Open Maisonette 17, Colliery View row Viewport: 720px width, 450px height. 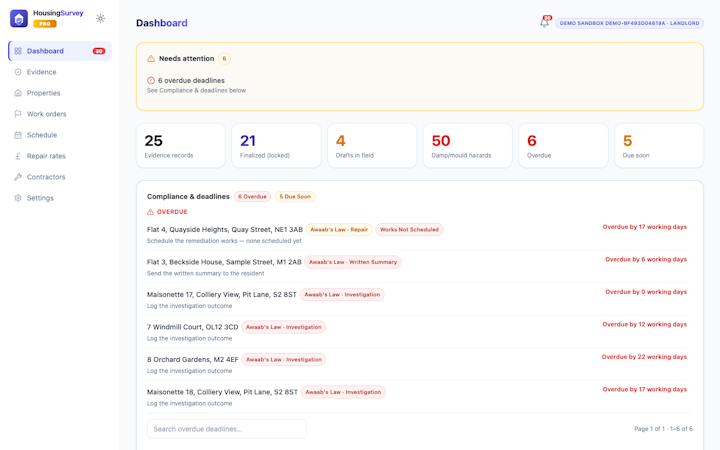point(419,299)
